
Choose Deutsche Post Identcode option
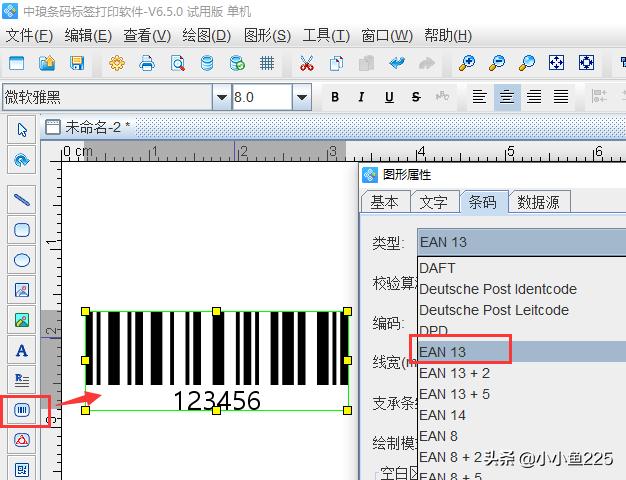[521, 289]
